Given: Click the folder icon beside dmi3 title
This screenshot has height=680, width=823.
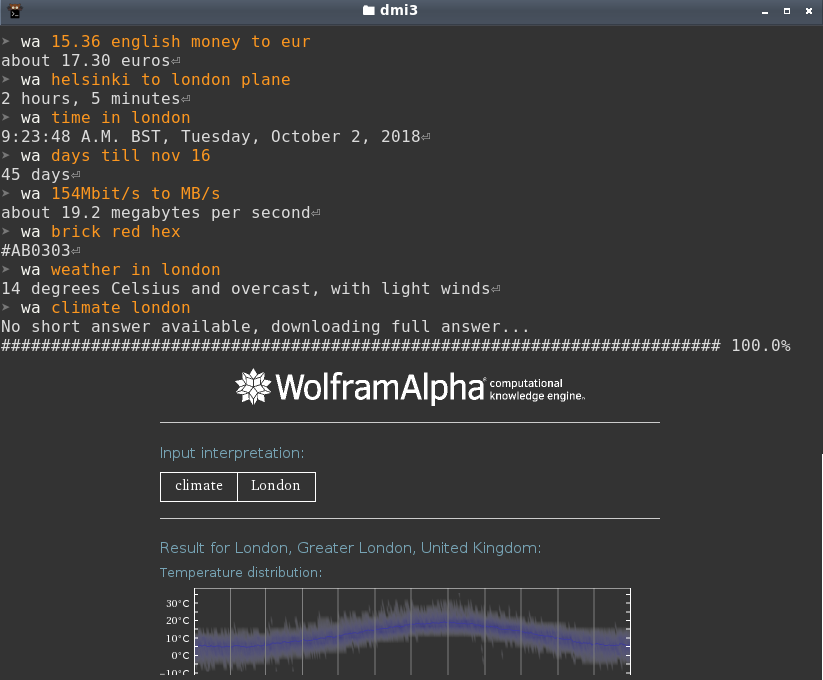Looking at the screenshot, I should coord(368,10).
